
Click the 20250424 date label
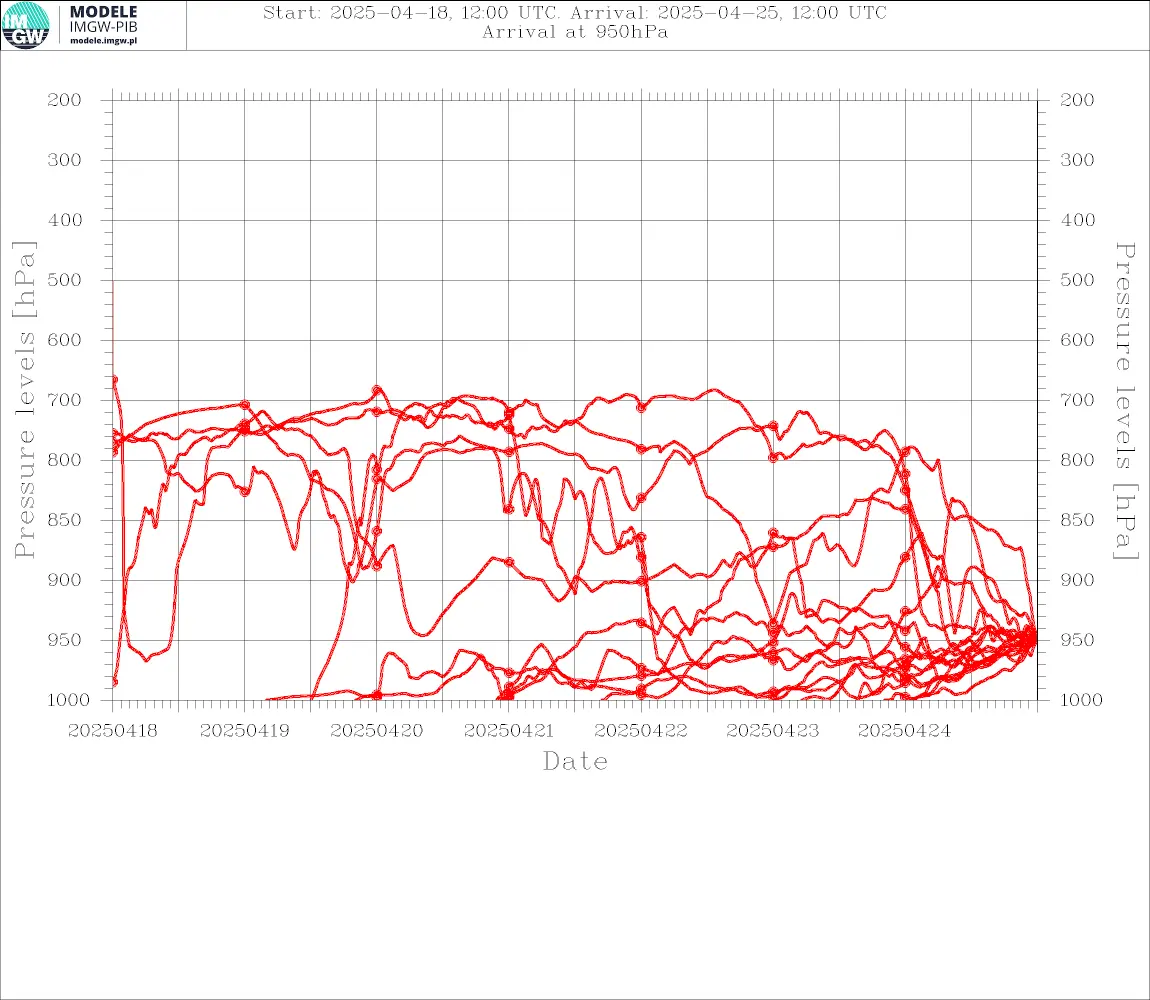904,731
